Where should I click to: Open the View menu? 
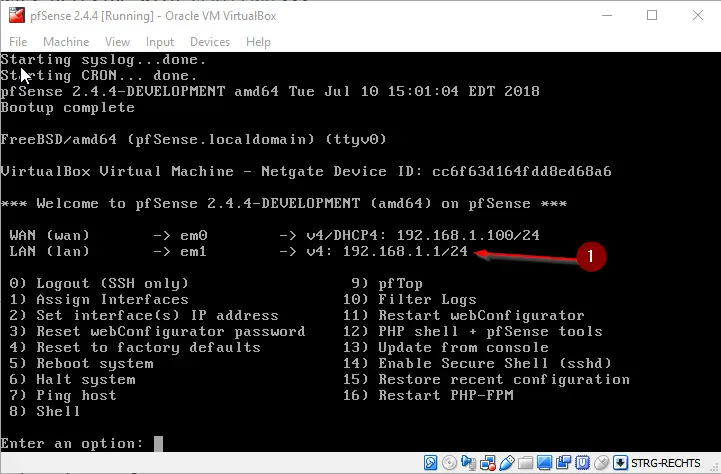click(x=117, y=42)
